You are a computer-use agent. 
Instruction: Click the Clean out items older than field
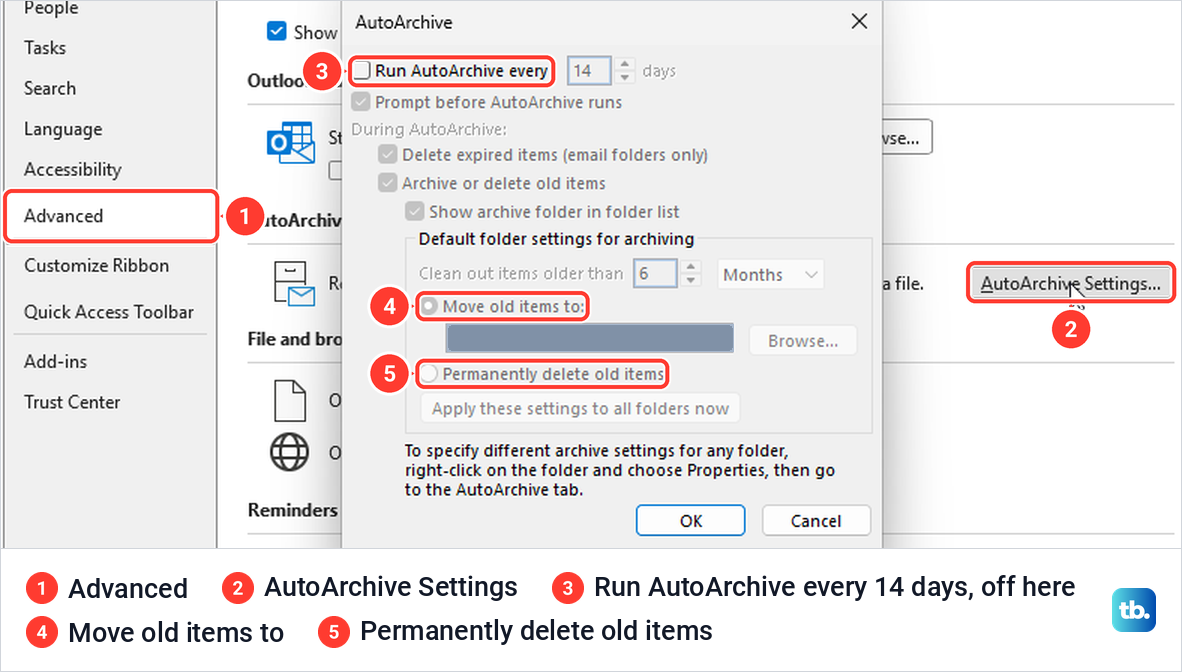coord(655,274)
